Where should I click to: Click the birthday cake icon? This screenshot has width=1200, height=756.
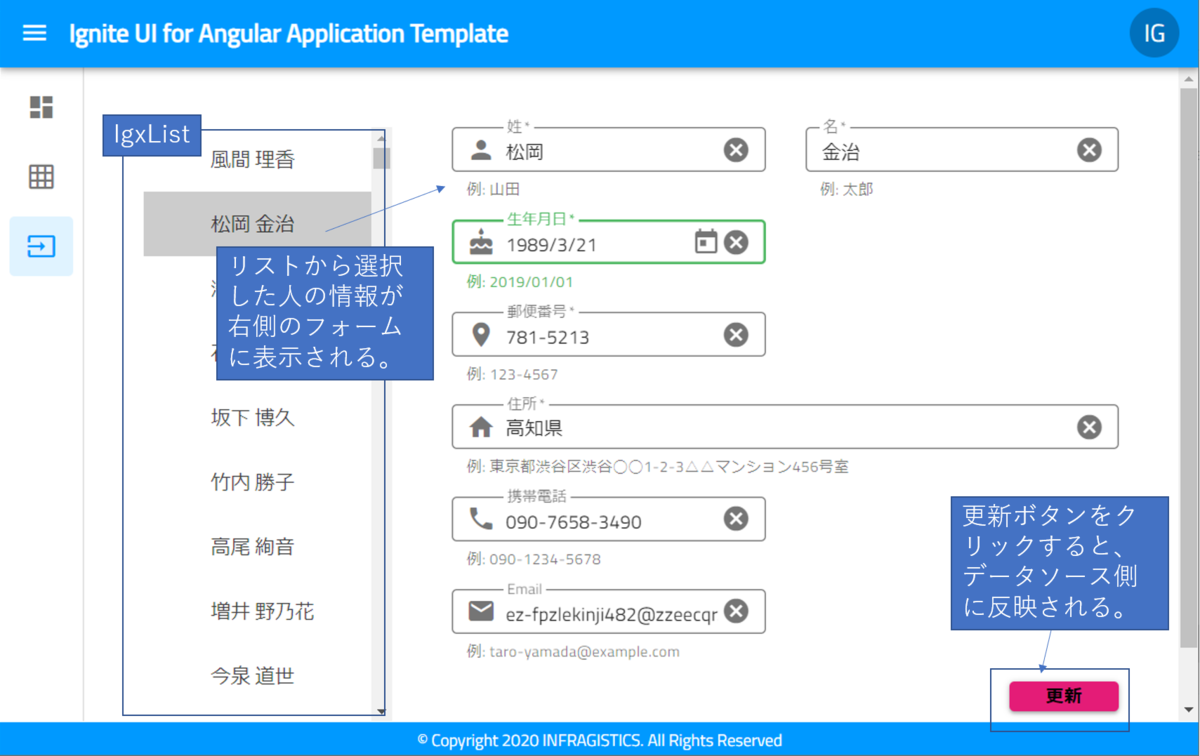(481, 242)
